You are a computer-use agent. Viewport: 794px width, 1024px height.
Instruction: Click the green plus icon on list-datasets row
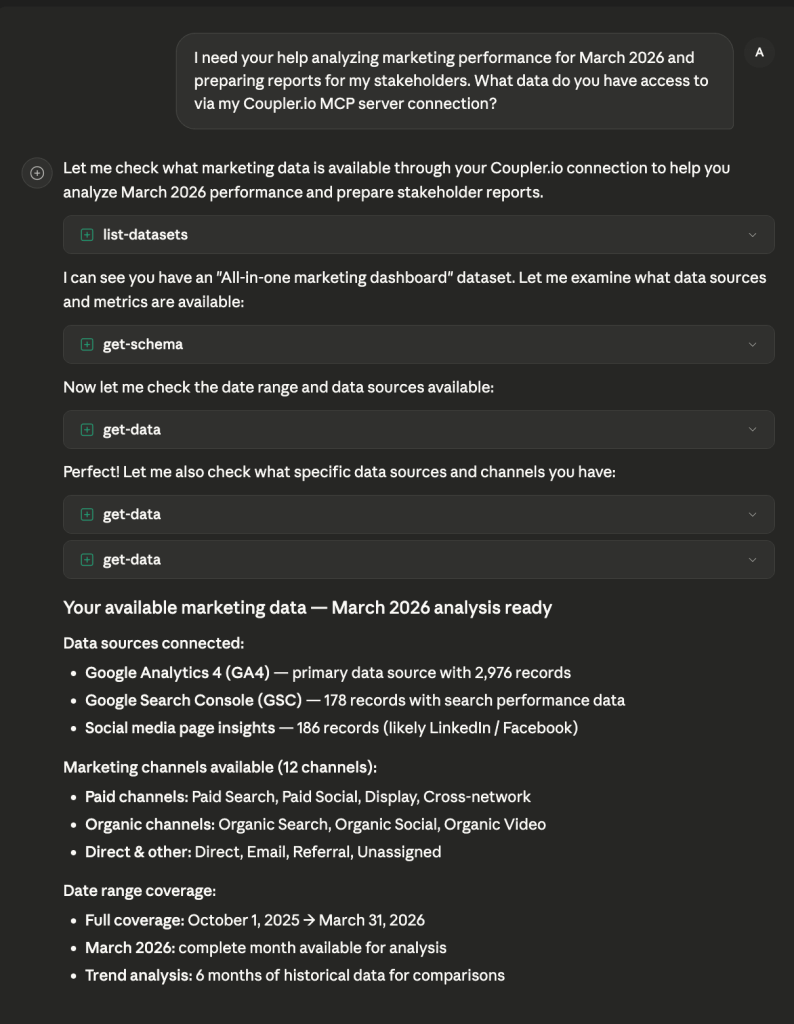pyautogui.click(x=87, y=235)
